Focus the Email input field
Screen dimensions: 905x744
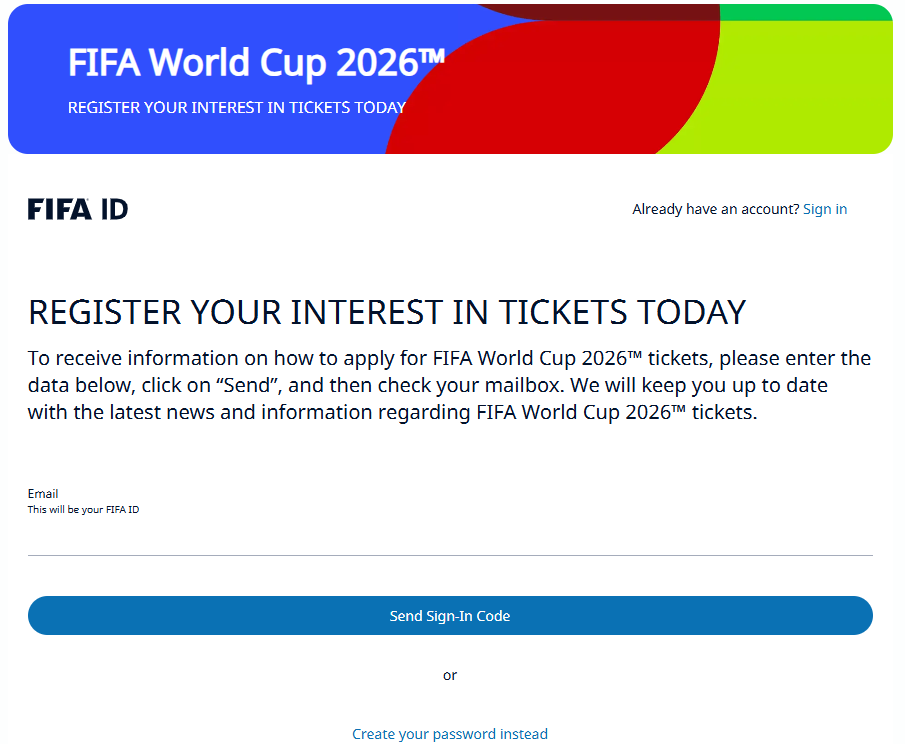[450, 538]
